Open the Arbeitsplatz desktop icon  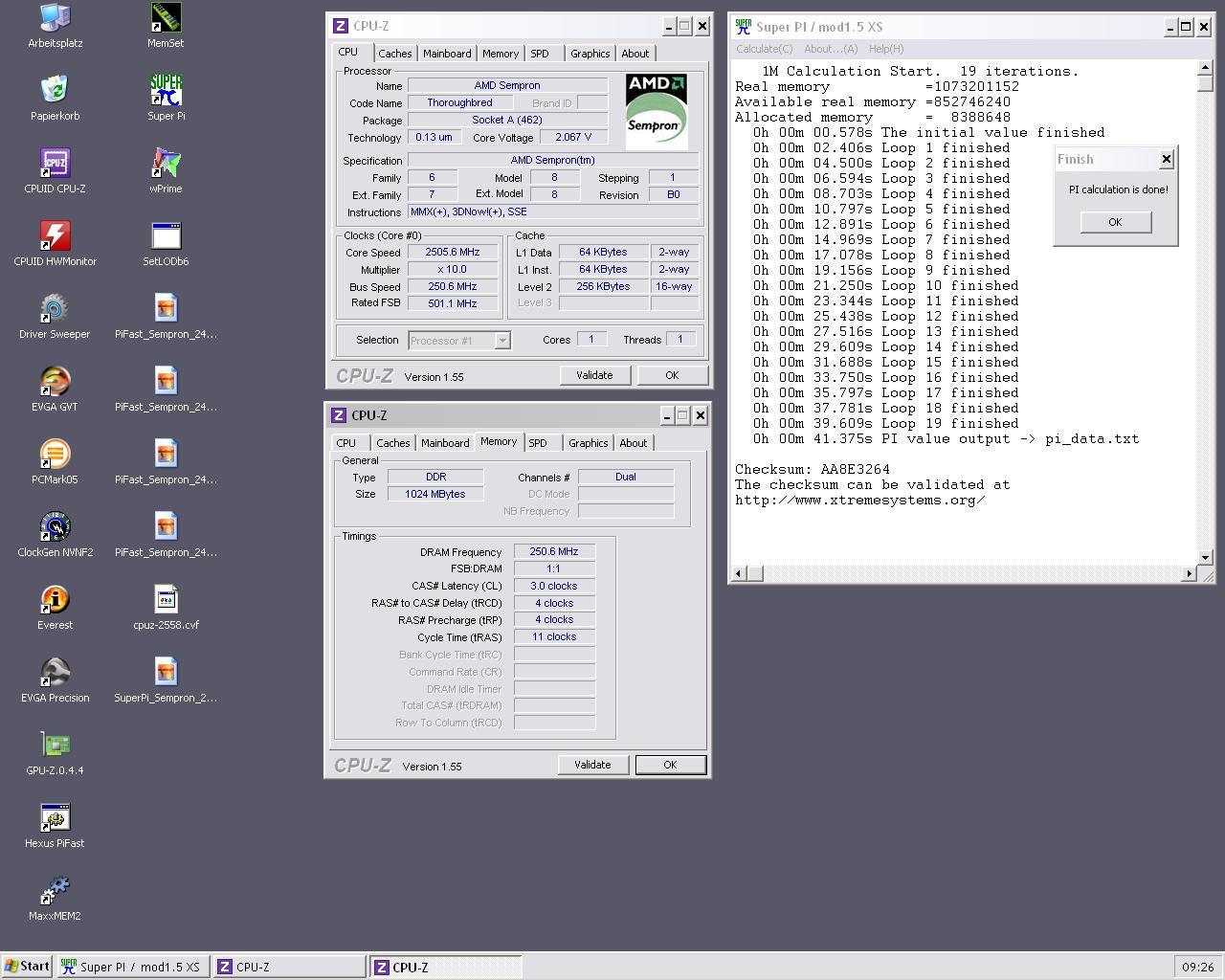coord(55,26)
